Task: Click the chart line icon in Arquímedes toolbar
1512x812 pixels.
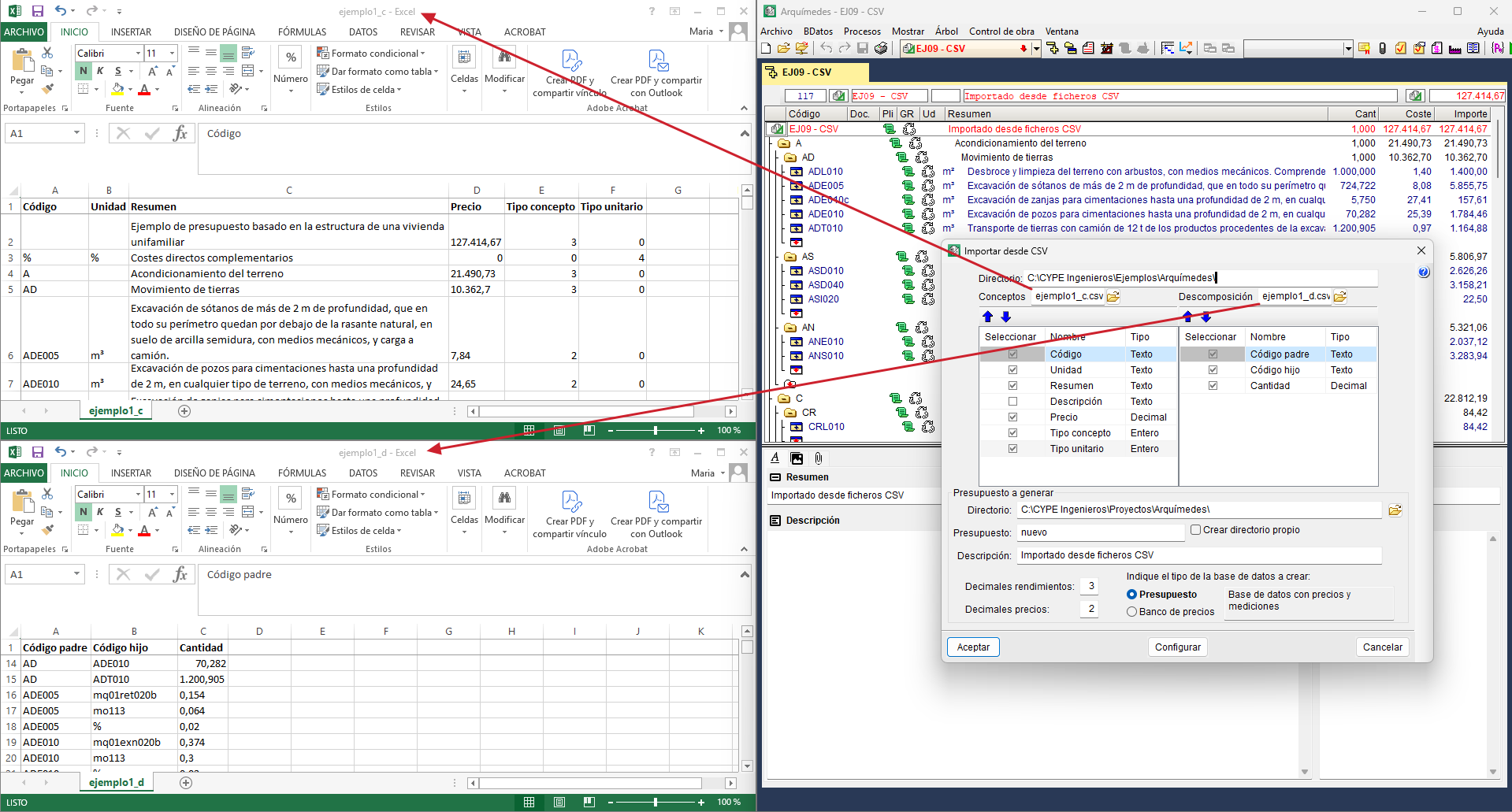Action: point(1186,48)
